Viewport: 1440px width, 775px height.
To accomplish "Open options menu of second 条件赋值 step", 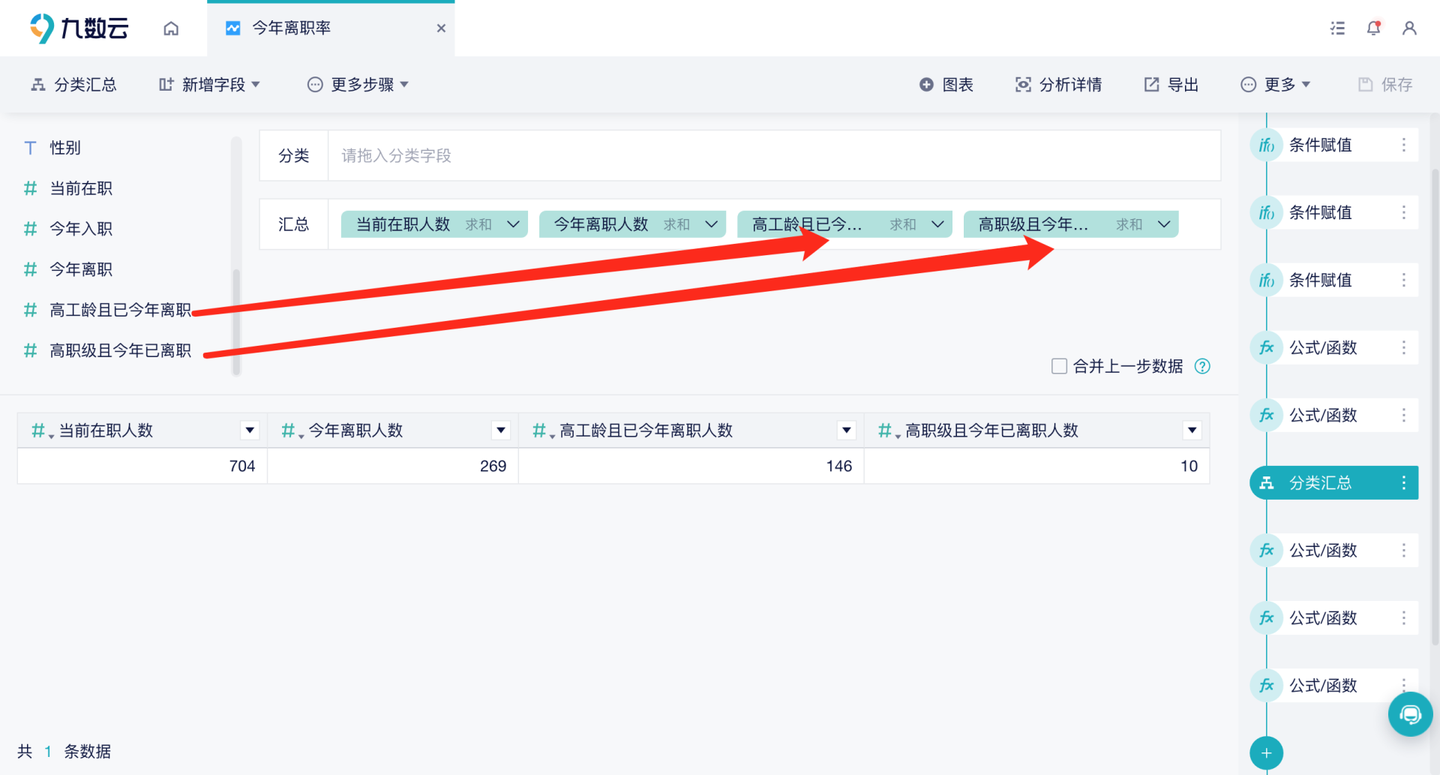I will 1404,213.
